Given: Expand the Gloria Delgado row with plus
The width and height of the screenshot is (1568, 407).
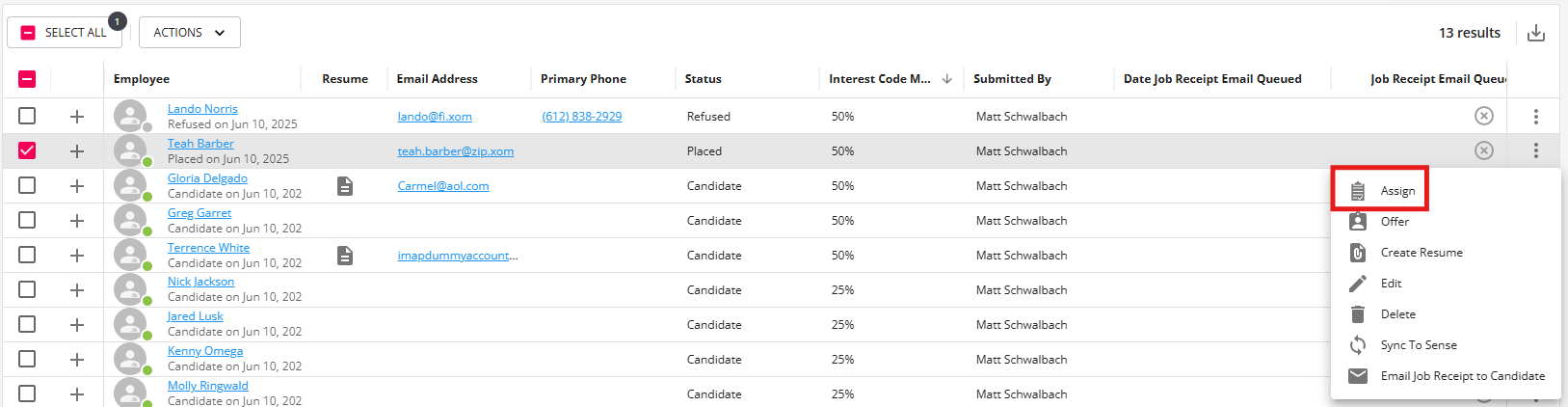Looking at the screenshot, I should (77, 186).
